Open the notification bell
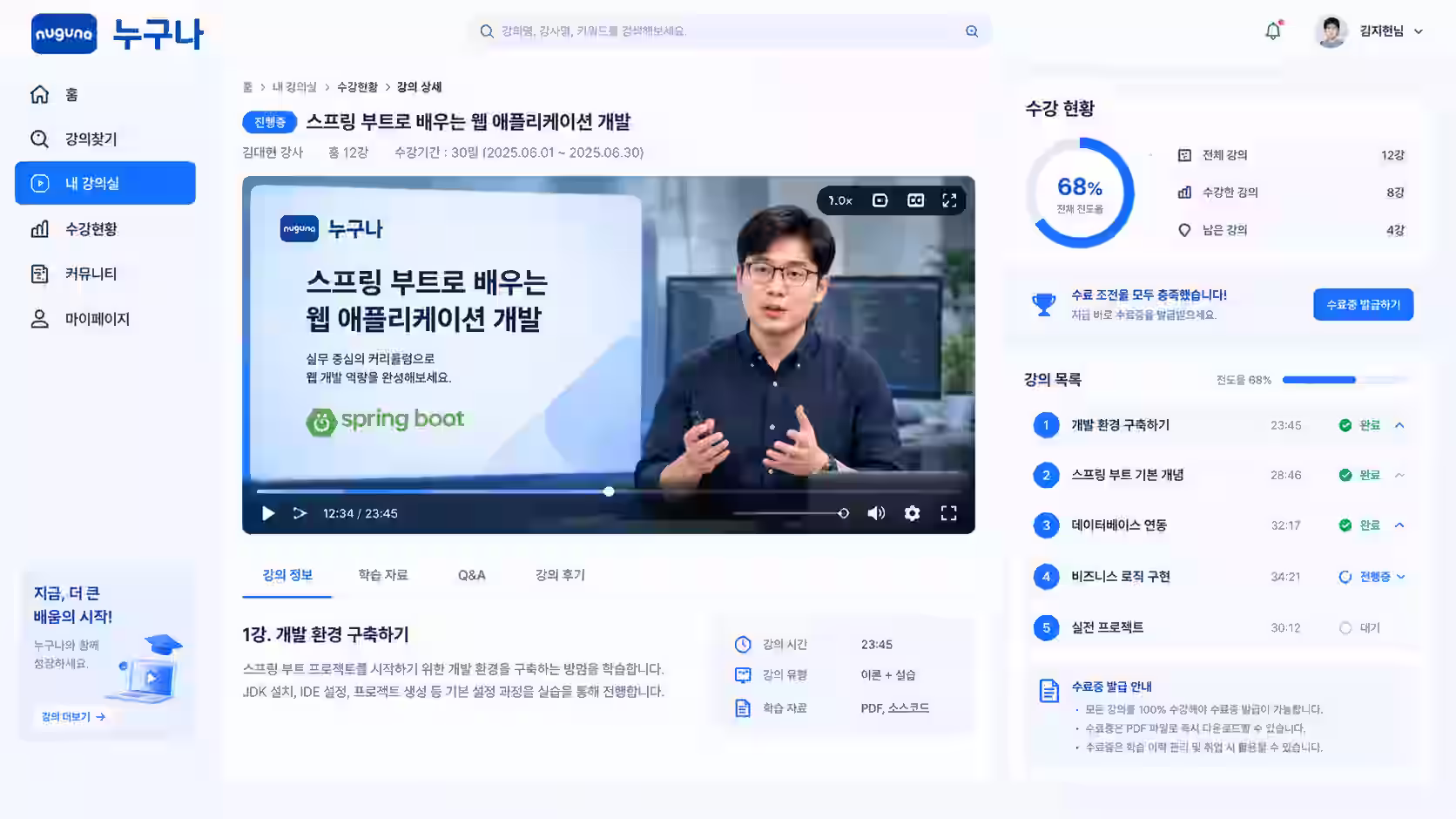This screenshot has height=819, width=1456. tap(1273, 31)
